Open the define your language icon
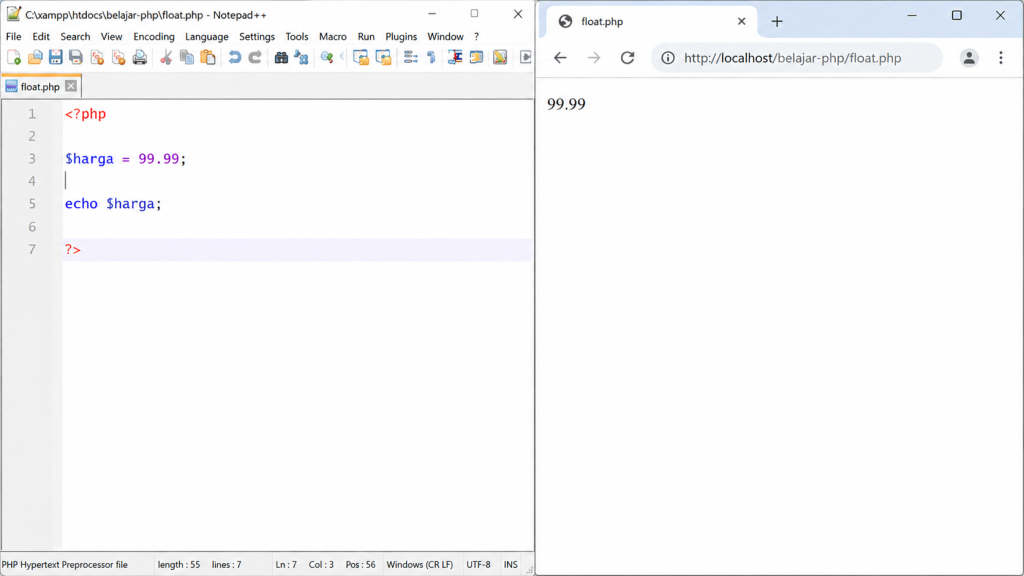1024x576 pixels. coord(477,57)
